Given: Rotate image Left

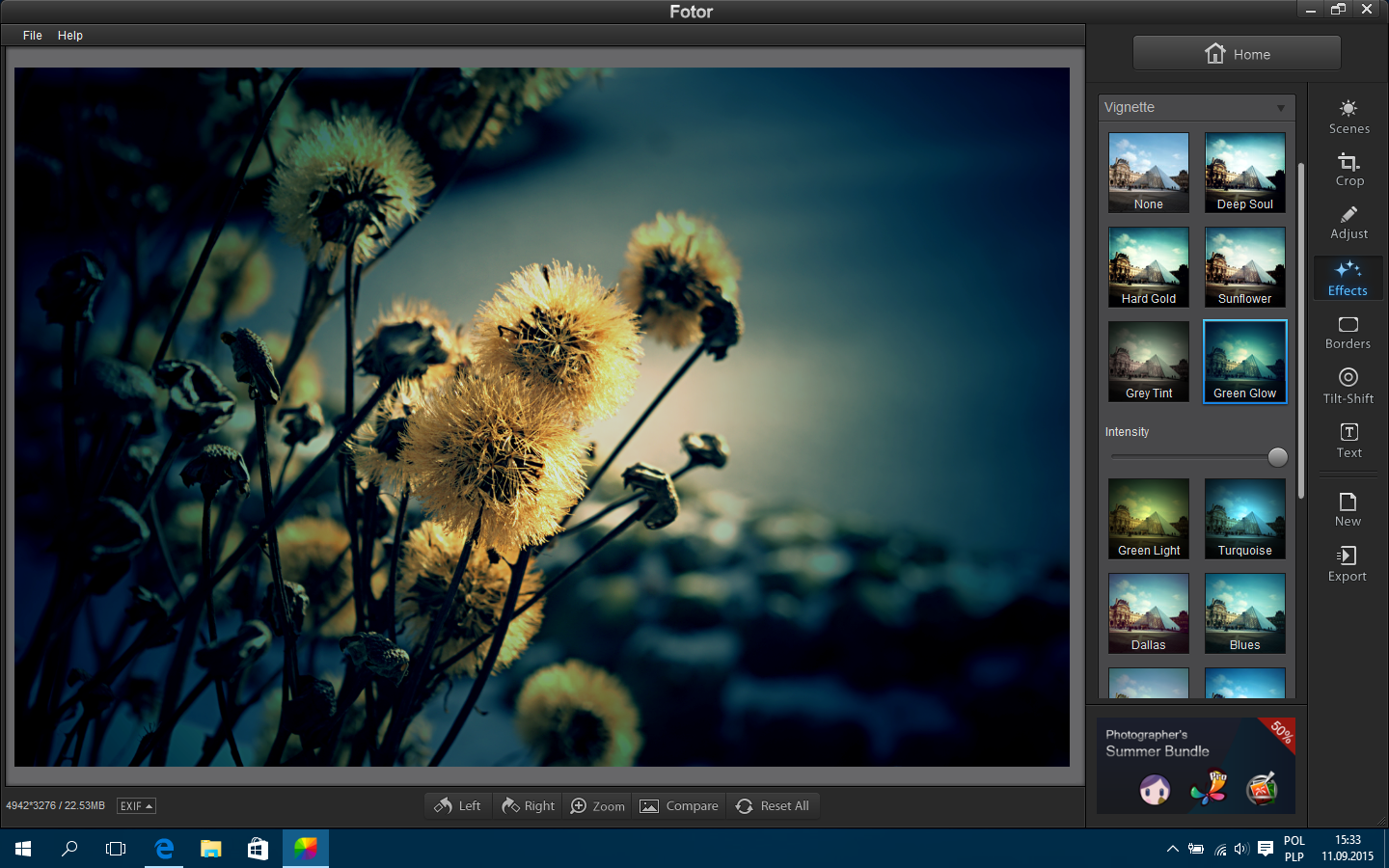Looking at the screenshot, I should [458, 805].
